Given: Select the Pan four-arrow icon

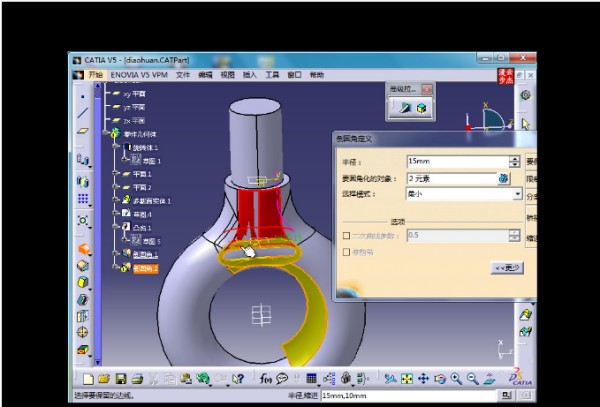Looking at the screenshot, I should [x=424, y=379].
